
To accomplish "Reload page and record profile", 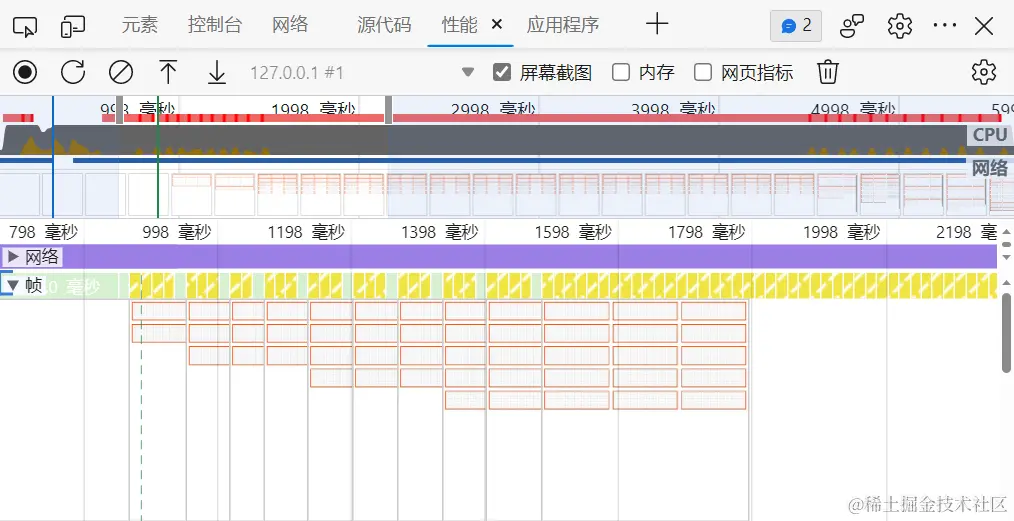I will tap(73, 72).
